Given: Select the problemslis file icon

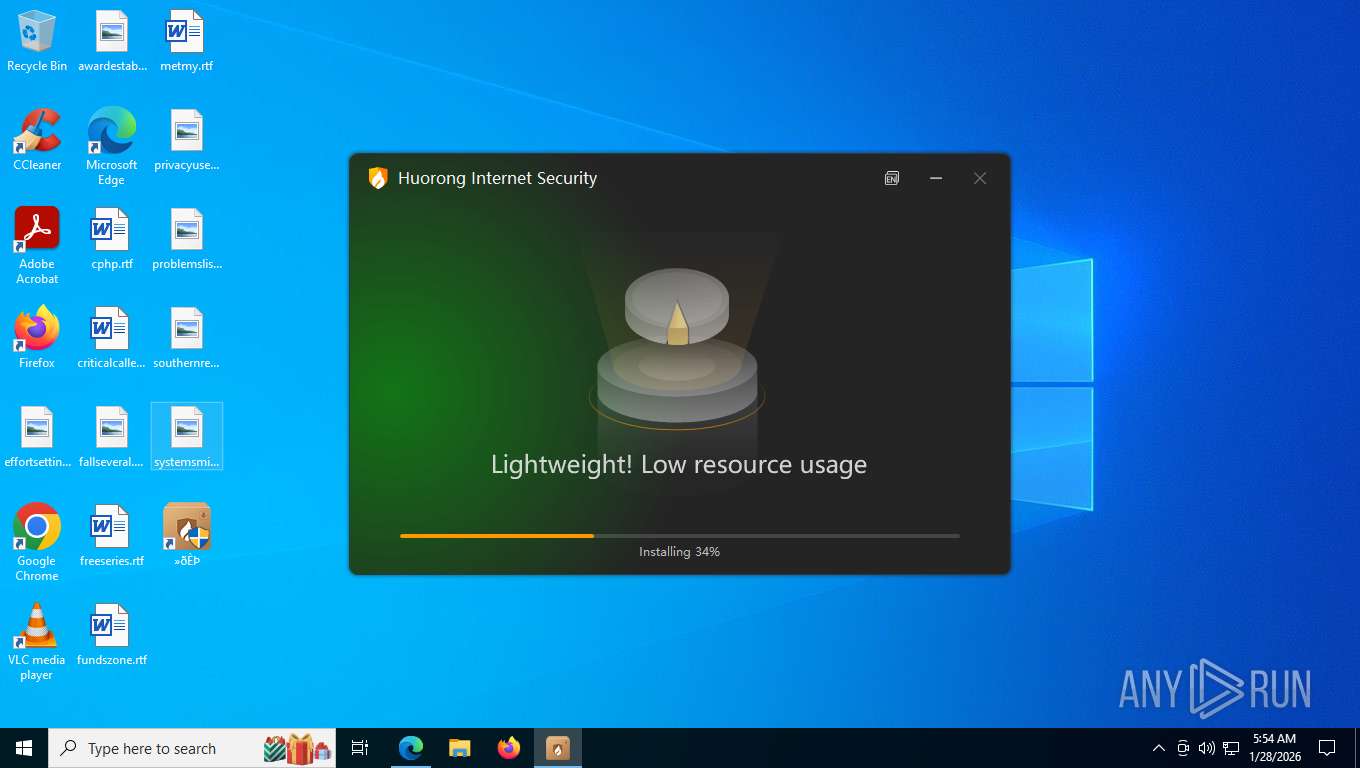Looking at the screenshot, I should pyautogui.click(x=187, y=239).
